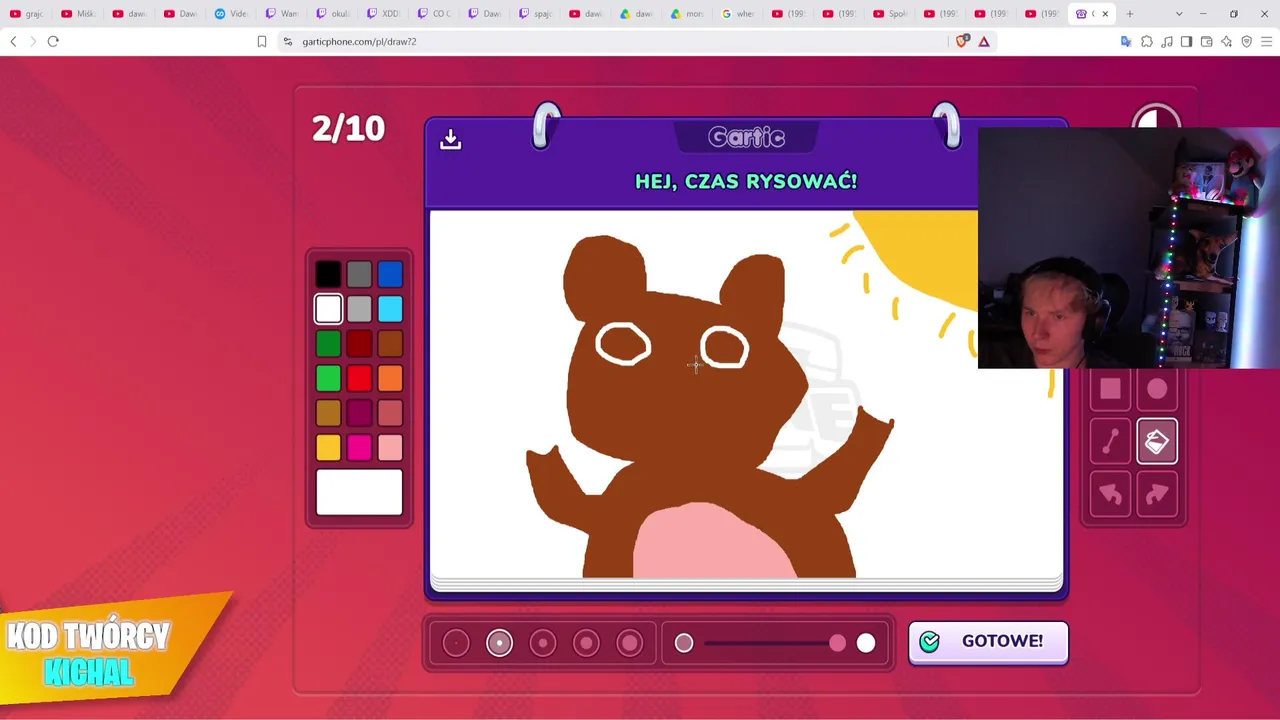Select the straight line tool
Image resolution: width=1280 pixels, height=720 pixels.
[1110, 442]
